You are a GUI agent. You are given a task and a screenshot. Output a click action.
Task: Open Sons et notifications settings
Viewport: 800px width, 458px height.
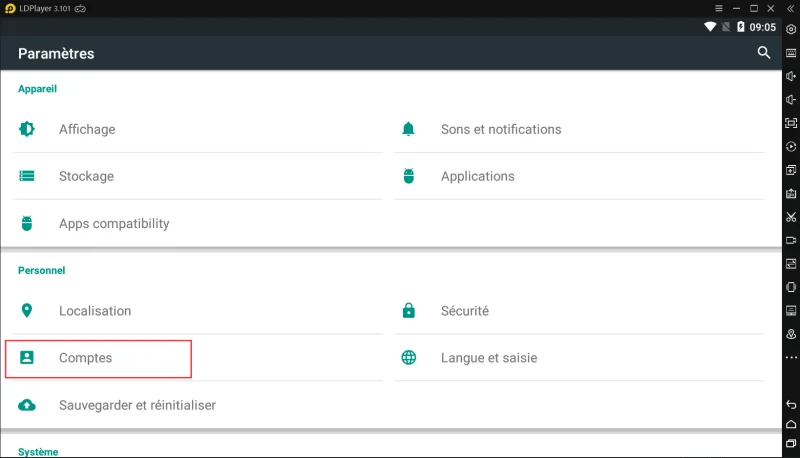(x=579, y=130)
